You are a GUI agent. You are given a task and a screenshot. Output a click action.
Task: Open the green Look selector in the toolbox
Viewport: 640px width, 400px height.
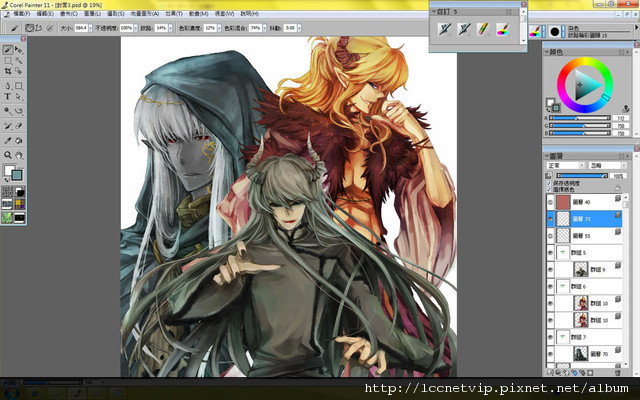tap(7, 218)
